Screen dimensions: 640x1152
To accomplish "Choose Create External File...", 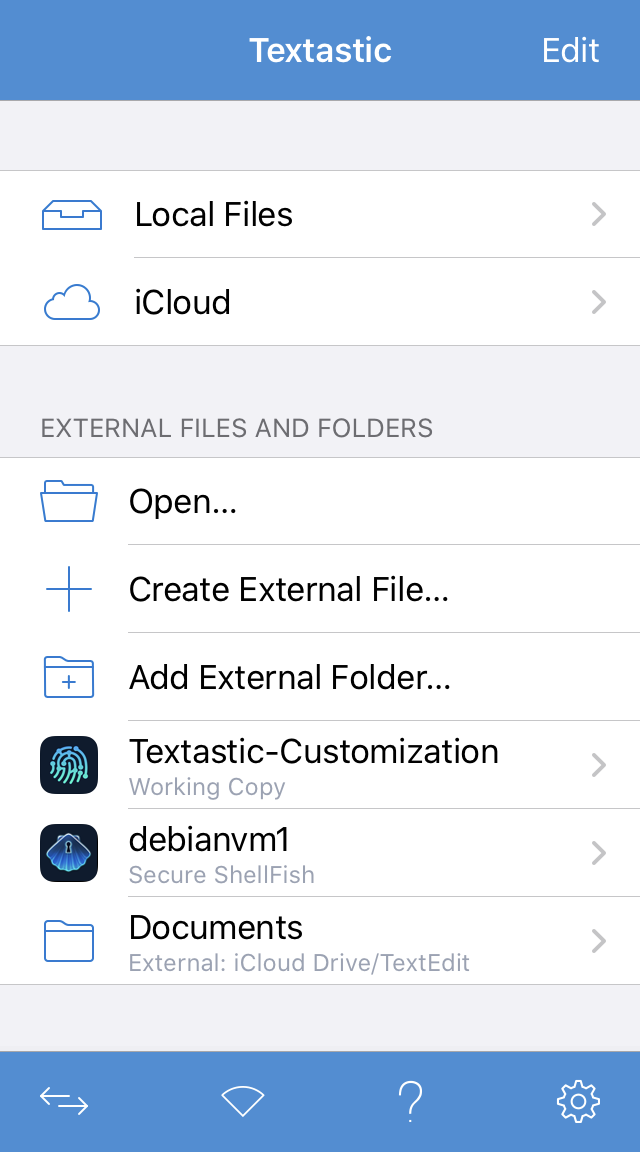I will coord(320,589).
